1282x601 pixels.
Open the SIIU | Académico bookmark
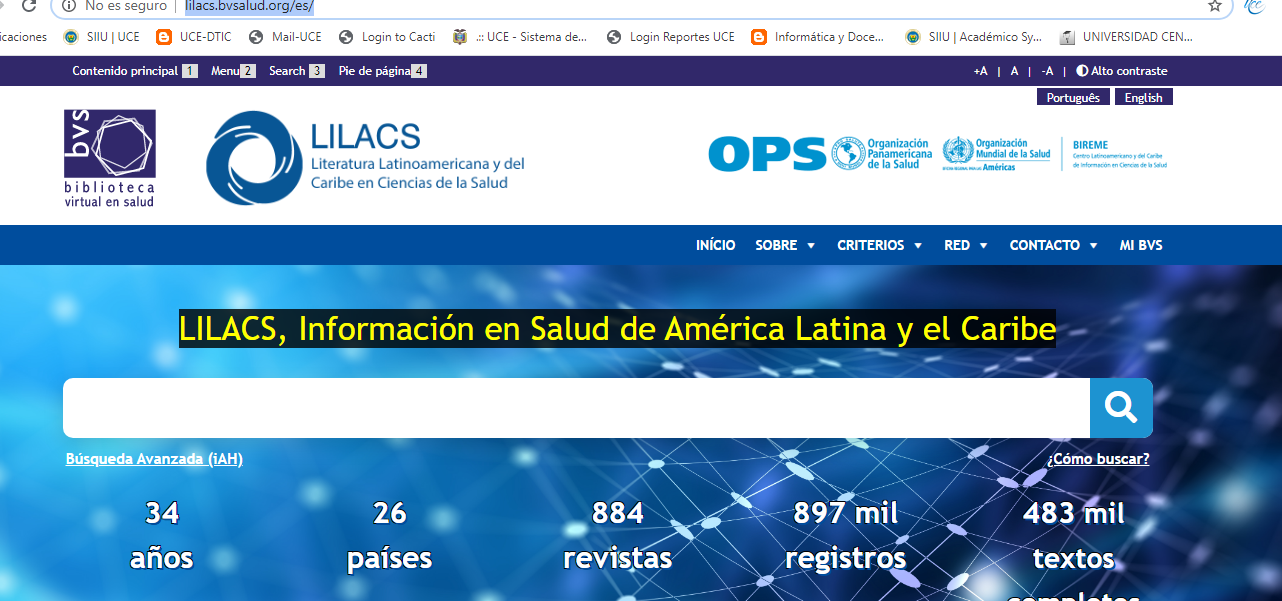[974, 37]
